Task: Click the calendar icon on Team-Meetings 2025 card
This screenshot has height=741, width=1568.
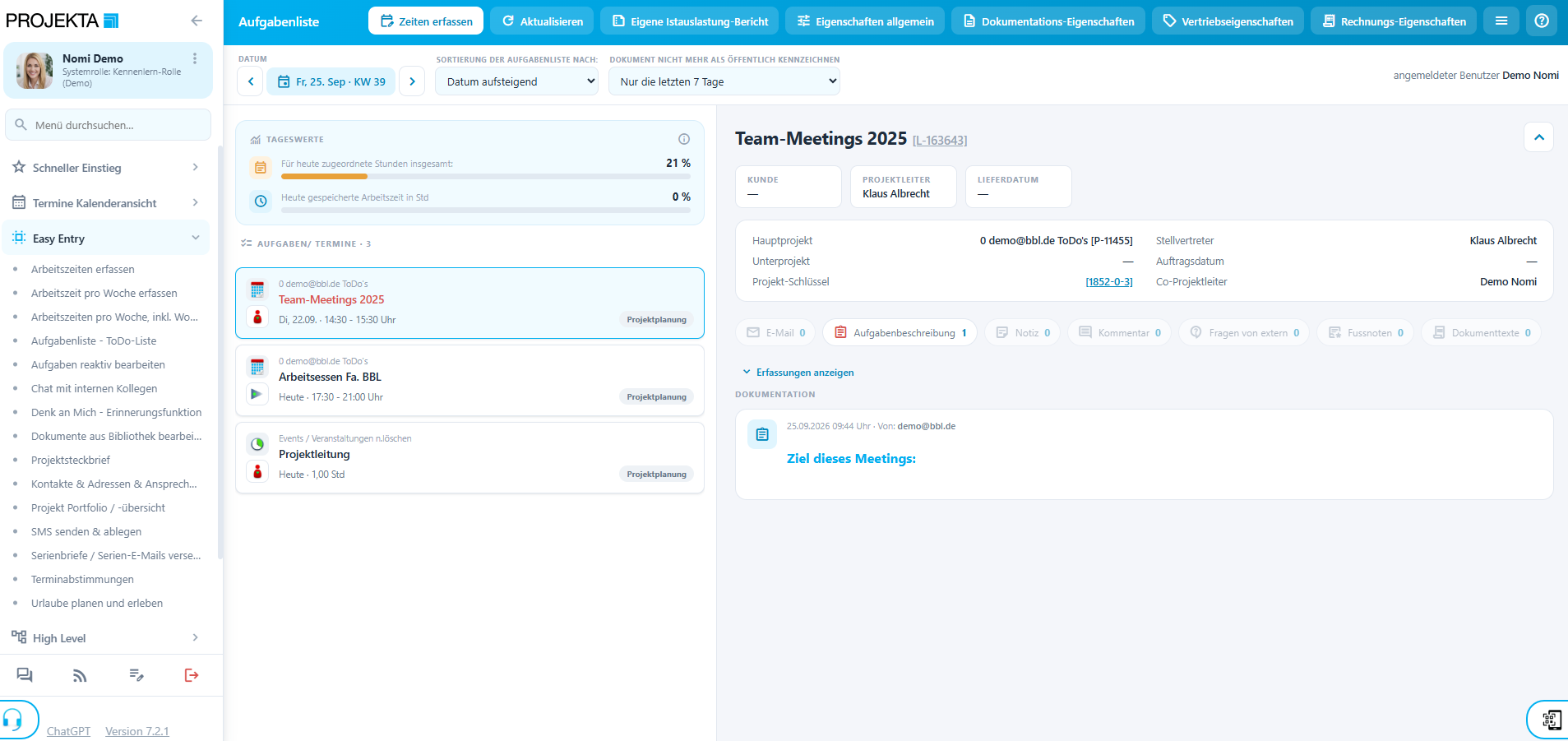Action: (x=257, y=289)
